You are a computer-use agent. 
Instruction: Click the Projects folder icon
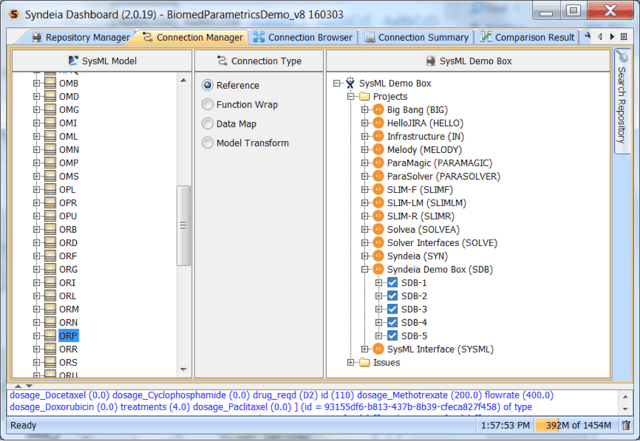tap(364, 97)
